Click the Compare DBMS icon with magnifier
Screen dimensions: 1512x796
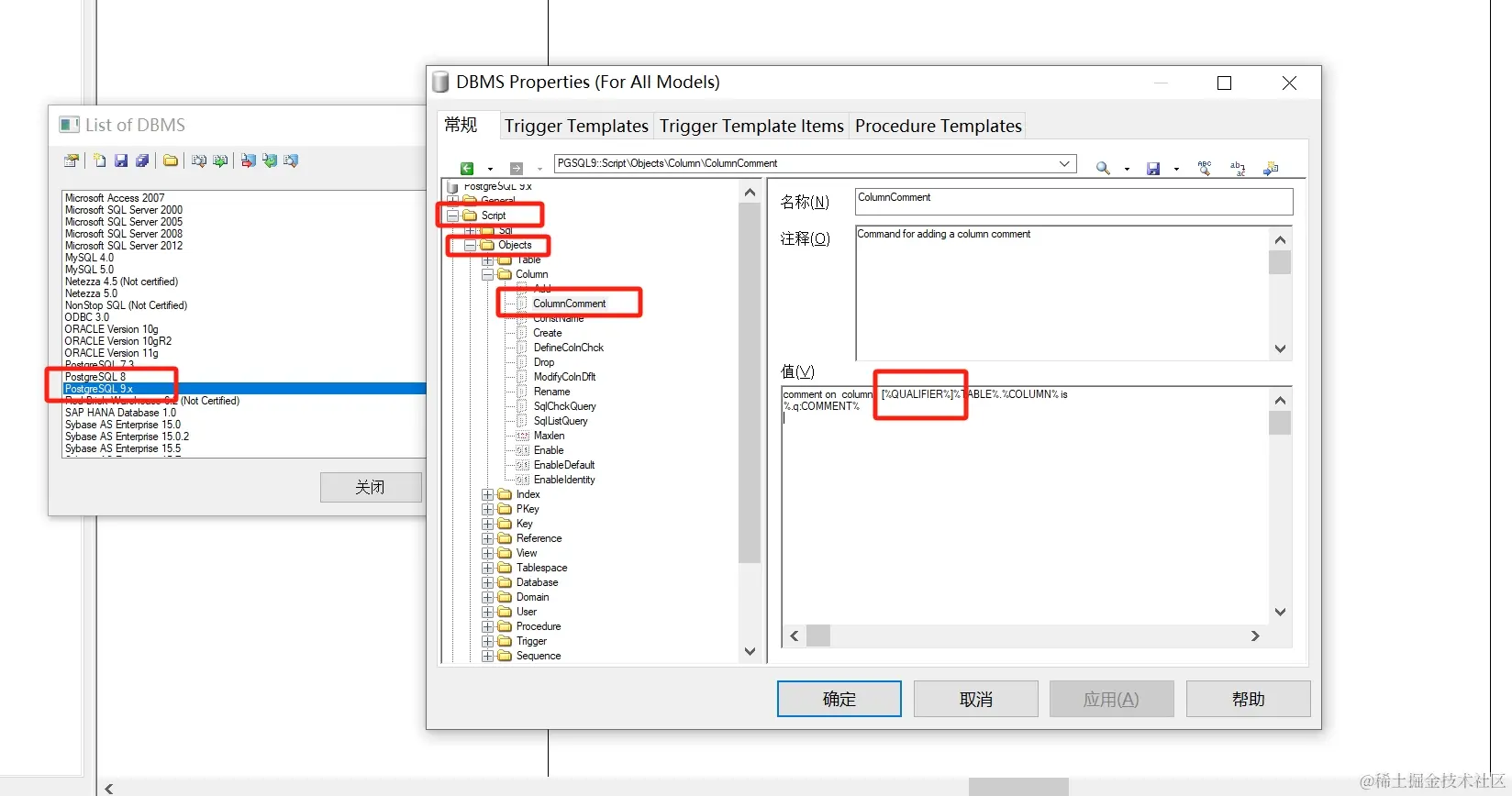pos(198,160)
